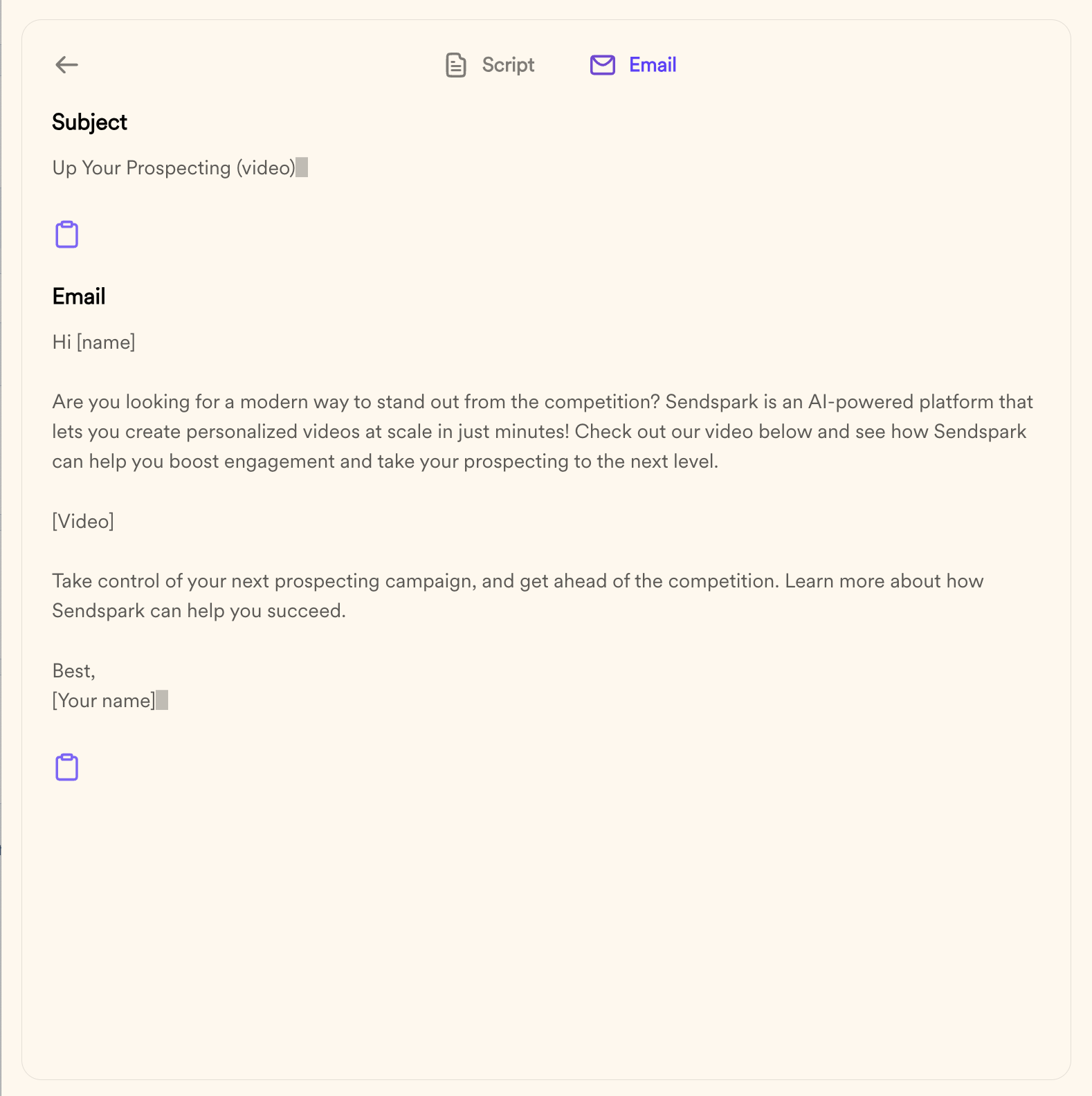Click the [Video] placeholder text

(x=83, y=521)
